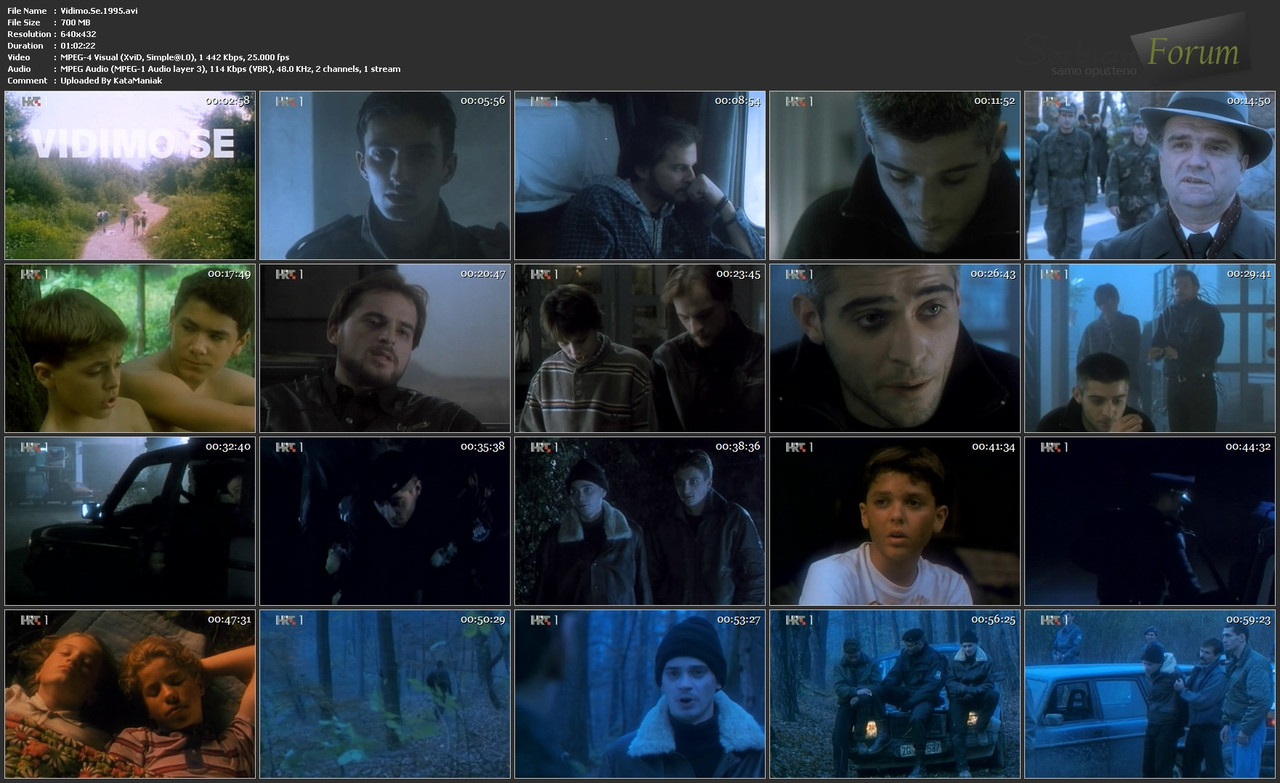View the dark frame at 00:44:32
This screenshot has width=1280, height=783.
(1150, 521)
